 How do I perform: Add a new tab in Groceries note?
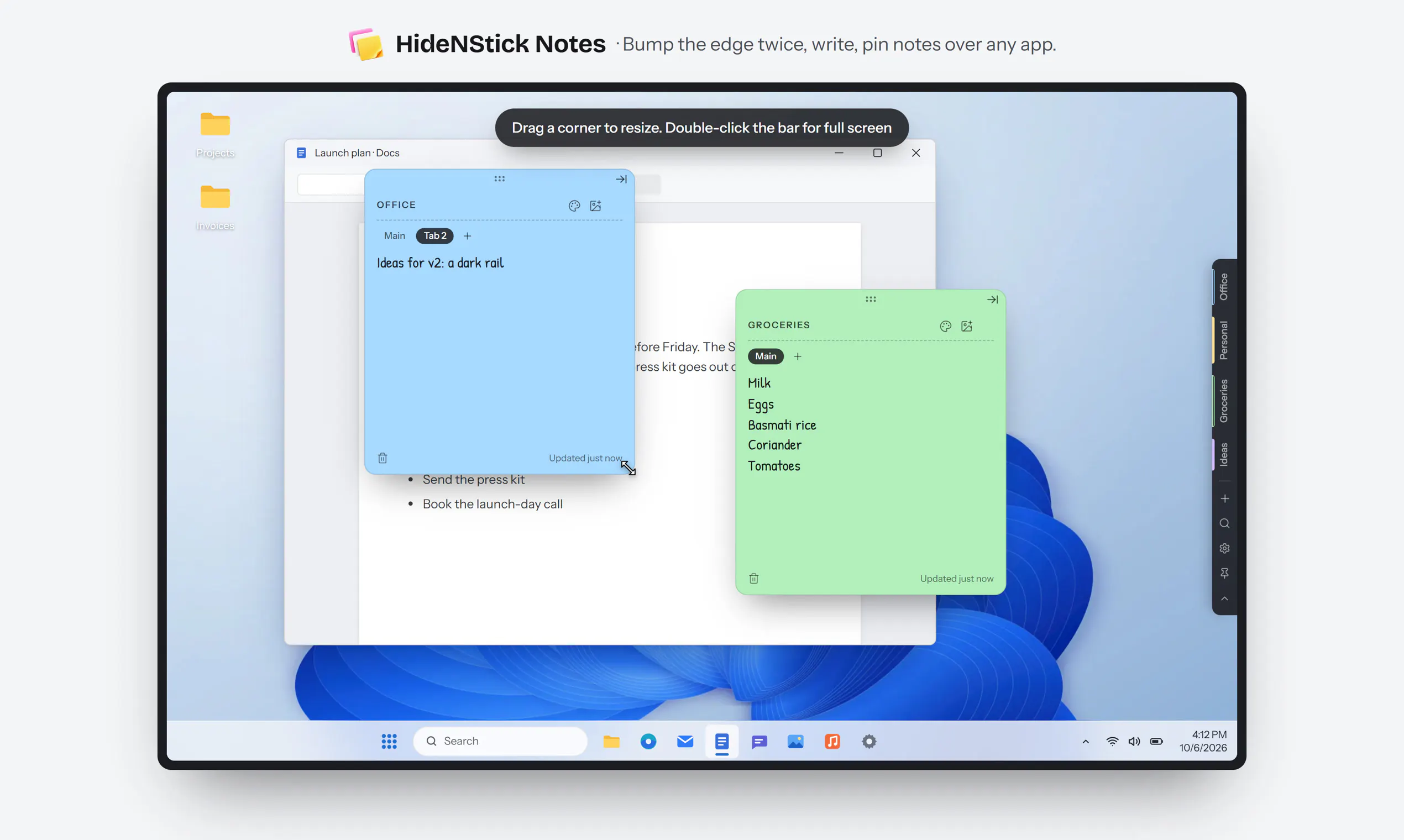(x=798, y=356)
